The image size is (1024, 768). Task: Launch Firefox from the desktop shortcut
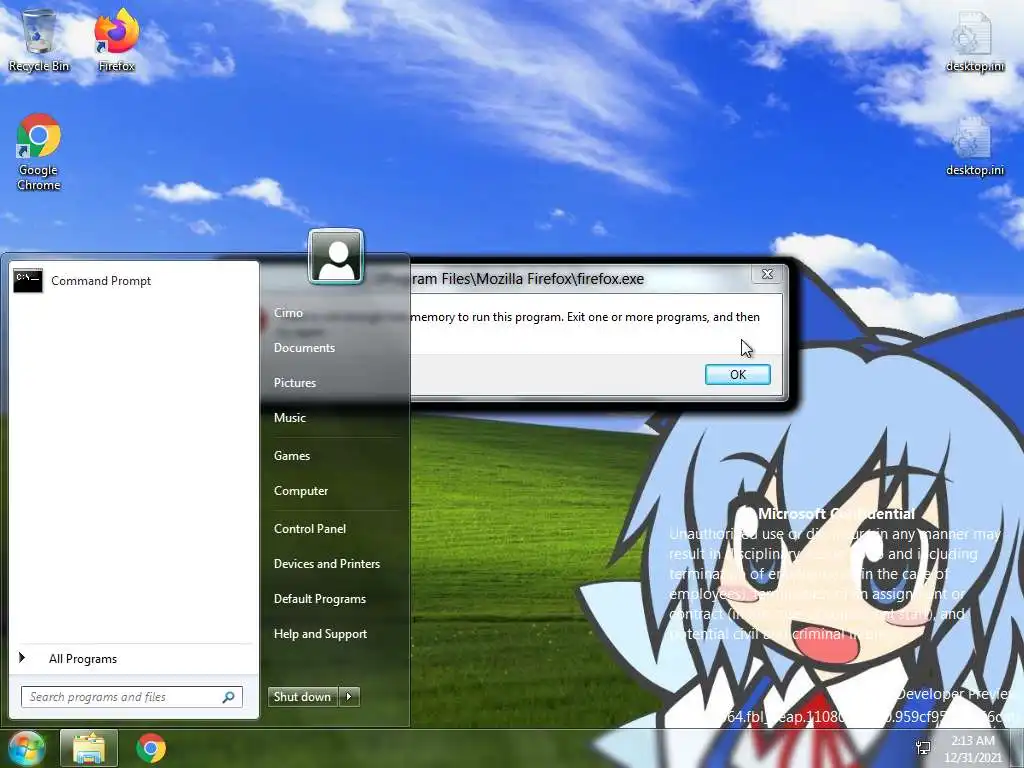coord(116,40)
